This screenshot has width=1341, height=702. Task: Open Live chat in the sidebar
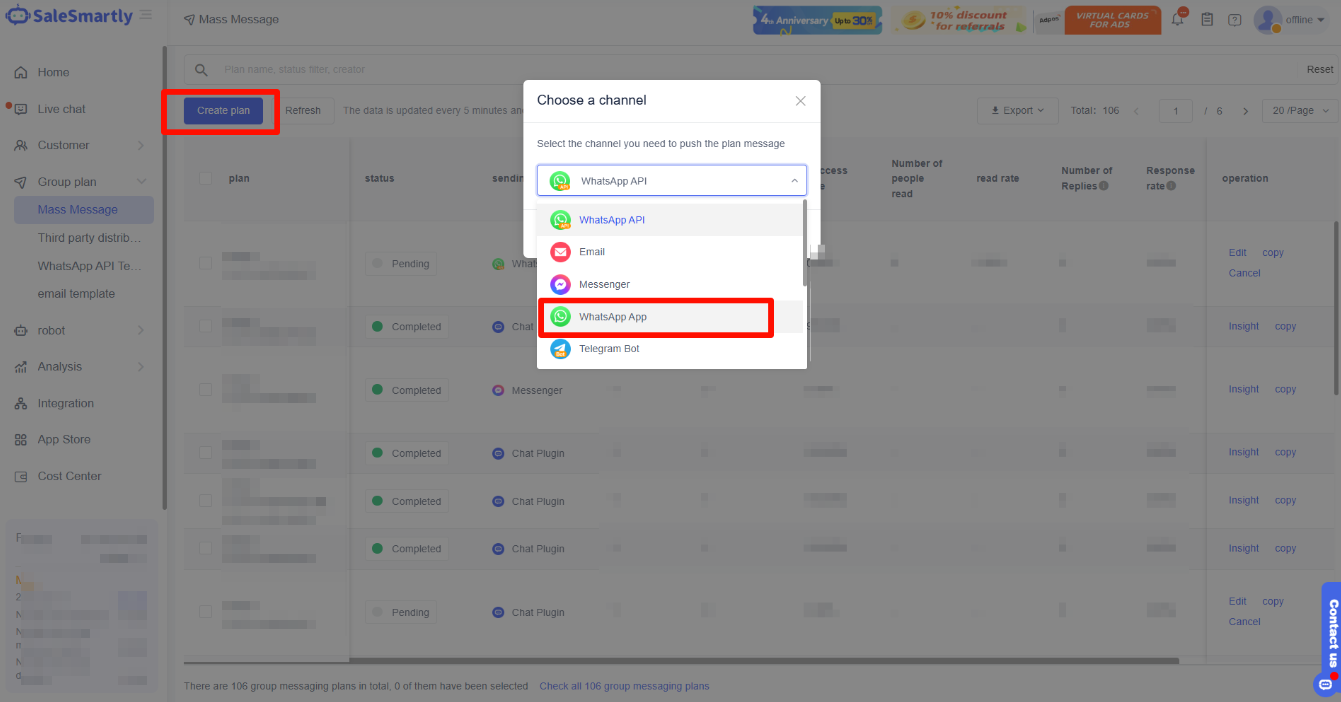click(62, 109)
